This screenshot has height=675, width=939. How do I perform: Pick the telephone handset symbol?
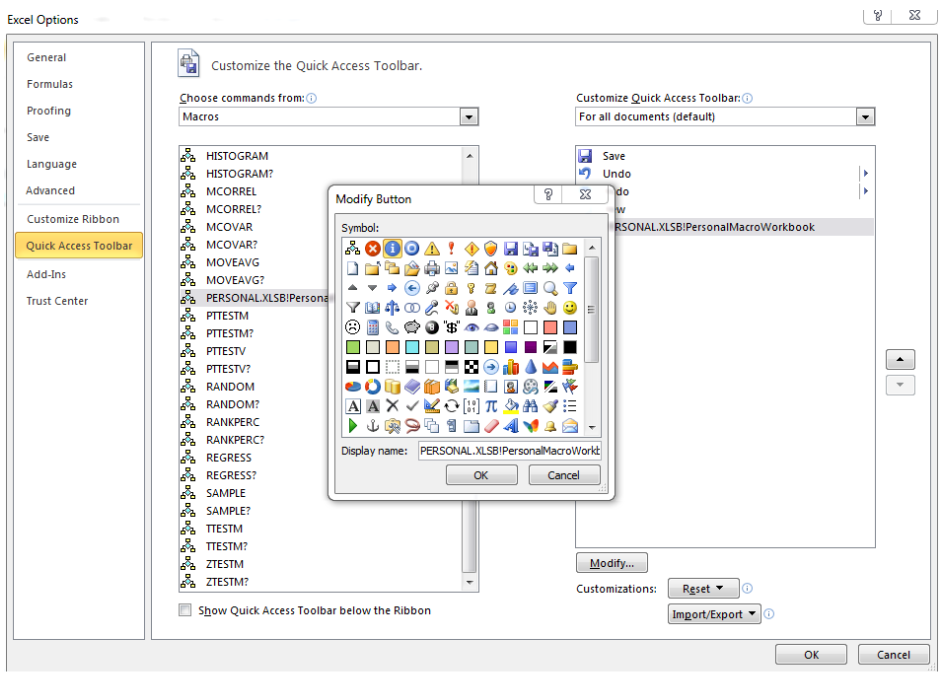392,327
